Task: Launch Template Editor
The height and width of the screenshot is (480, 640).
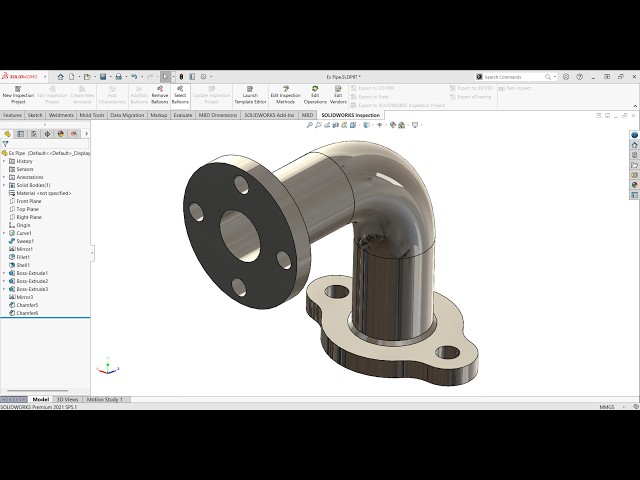Action: (250, 95)
